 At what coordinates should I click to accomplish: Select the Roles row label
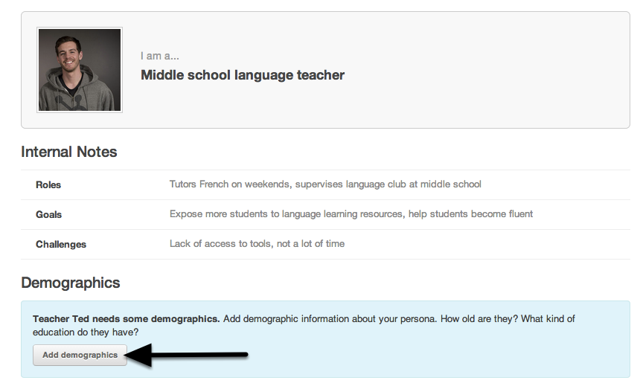(48, 185)
